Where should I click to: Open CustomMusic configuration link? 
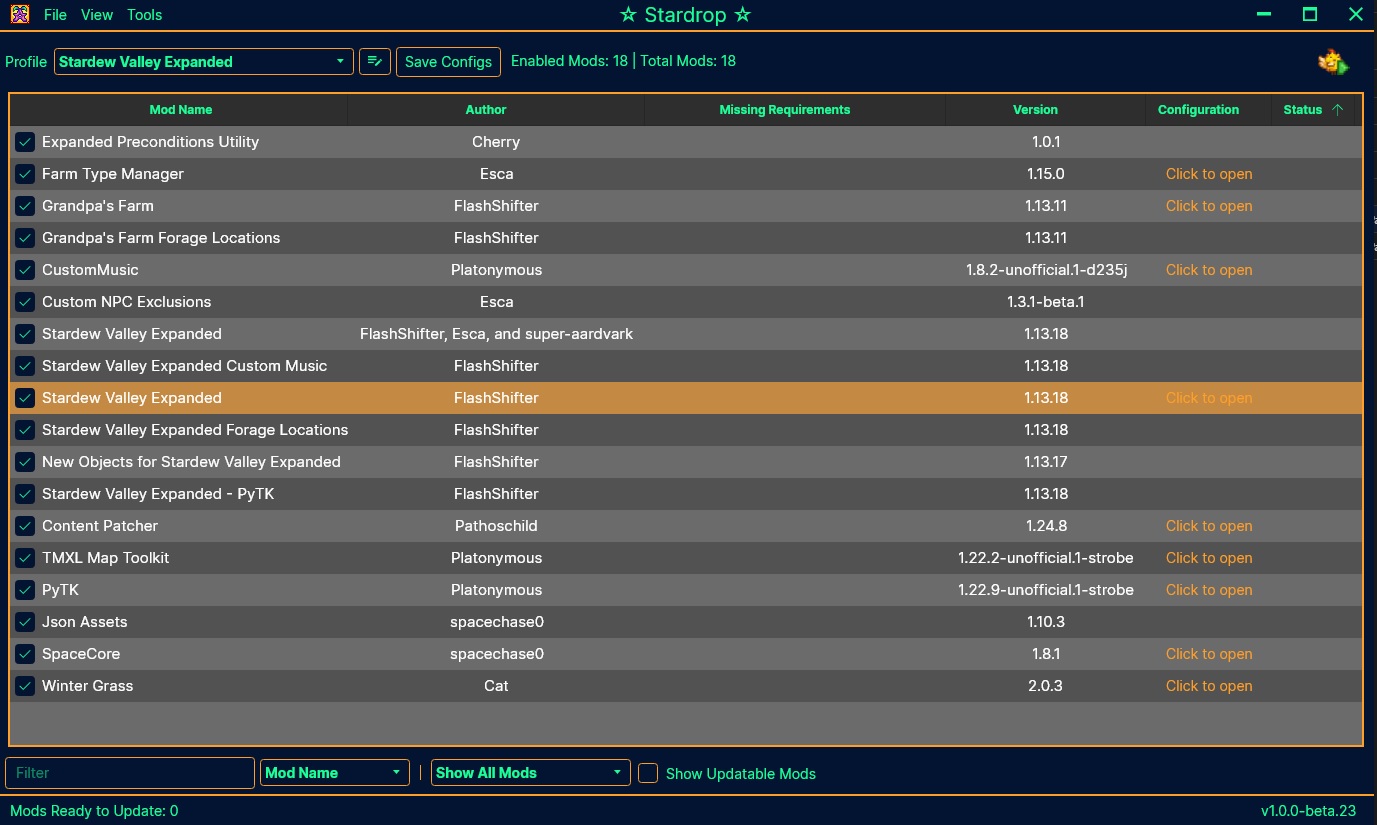point(1209,270)
